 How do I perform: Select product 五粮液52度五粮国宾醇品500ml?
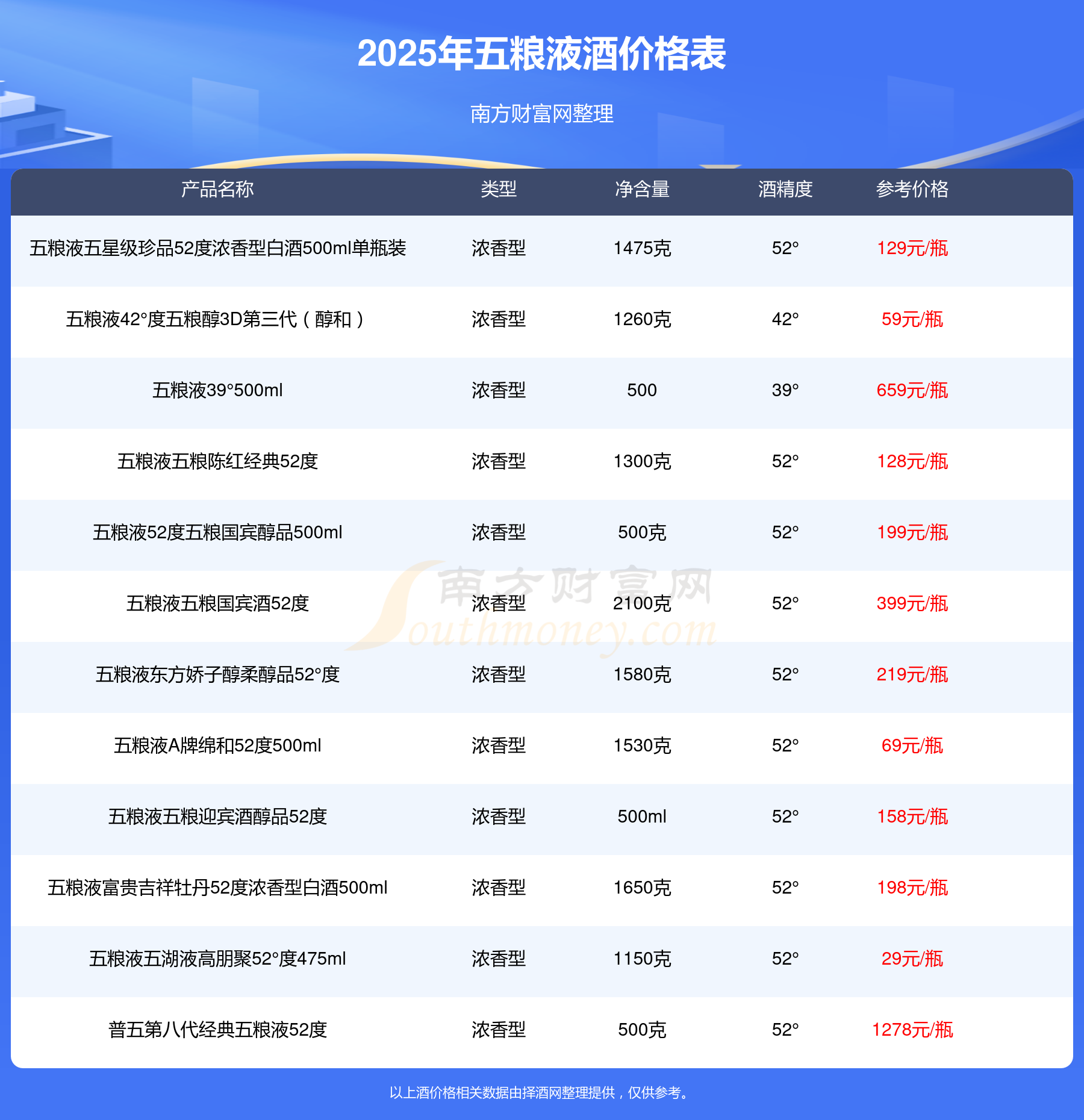tap(217, 532)
